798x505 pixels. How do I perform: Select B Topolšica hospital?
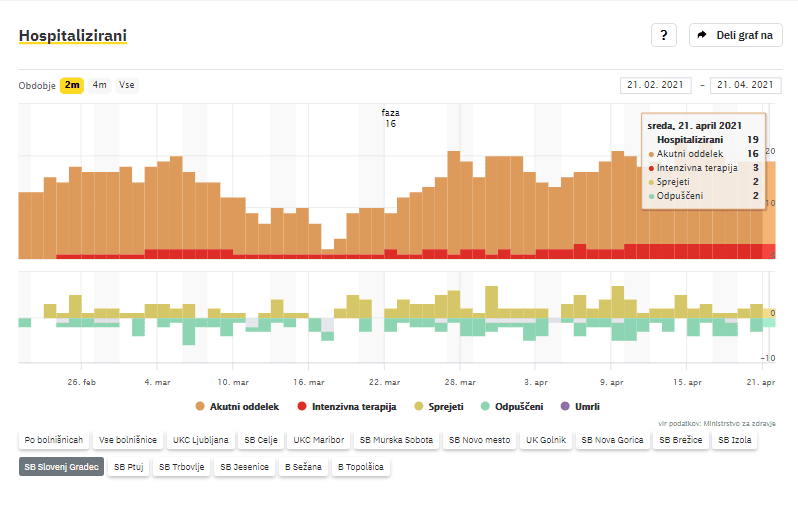click(x=360, y=467)
